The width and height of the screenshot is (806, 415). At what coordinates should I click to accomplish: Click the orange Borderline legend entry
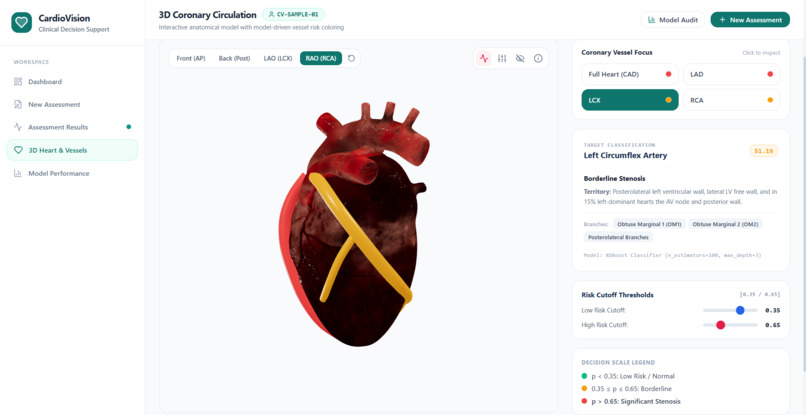click(626, 389)
